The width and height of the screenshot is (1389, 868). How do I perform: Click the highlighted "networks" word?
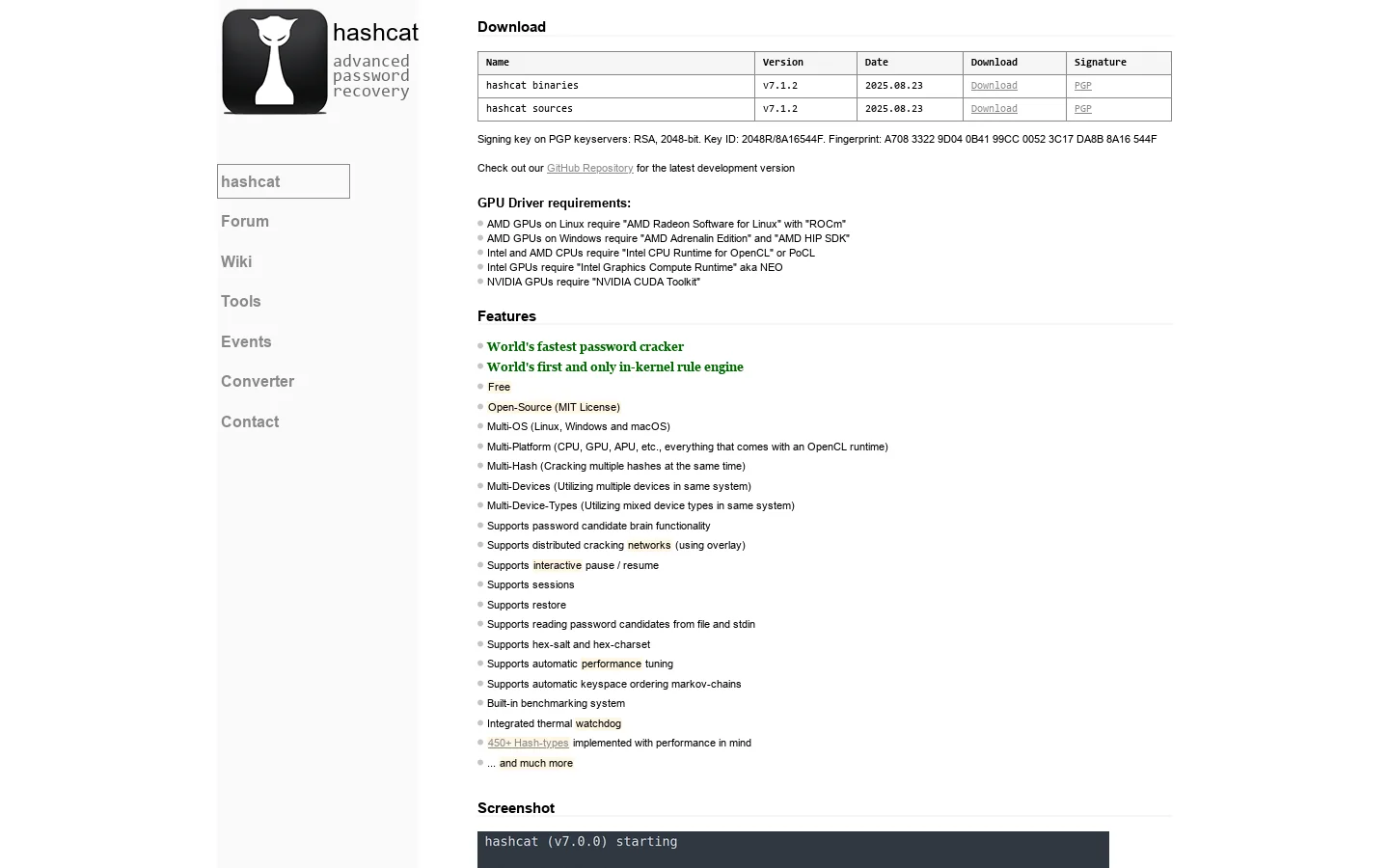pyautogui.click(x=649, y=546)
